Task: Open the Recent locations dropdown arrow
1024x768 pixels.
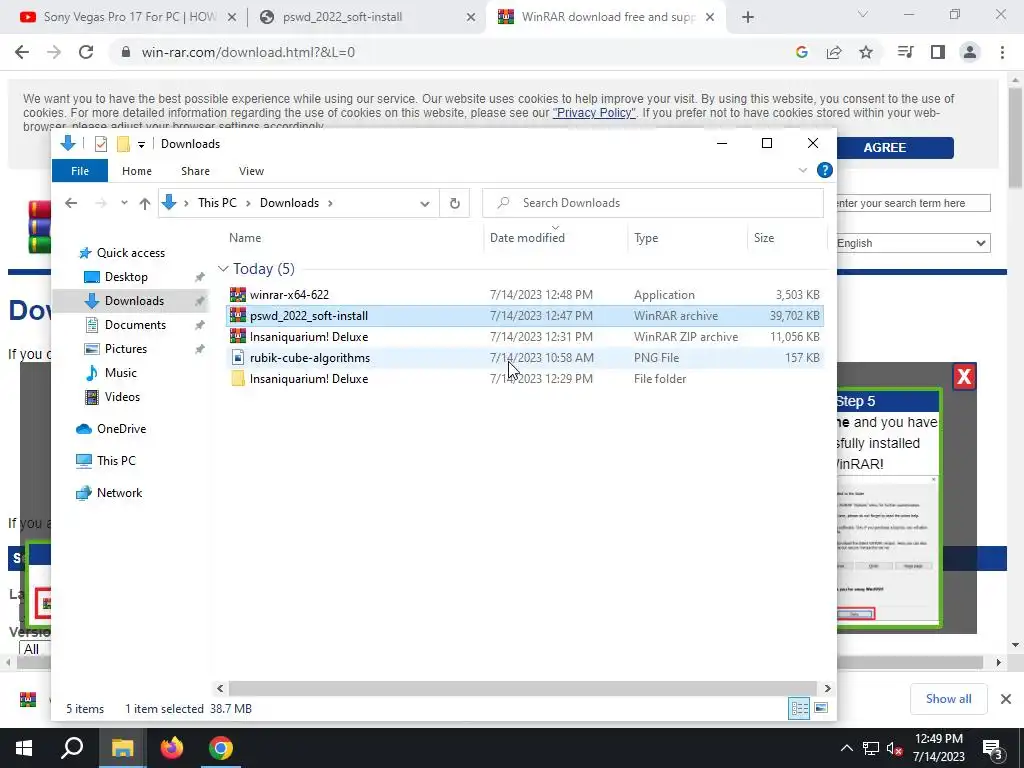Action: click(x=124, y=203)
